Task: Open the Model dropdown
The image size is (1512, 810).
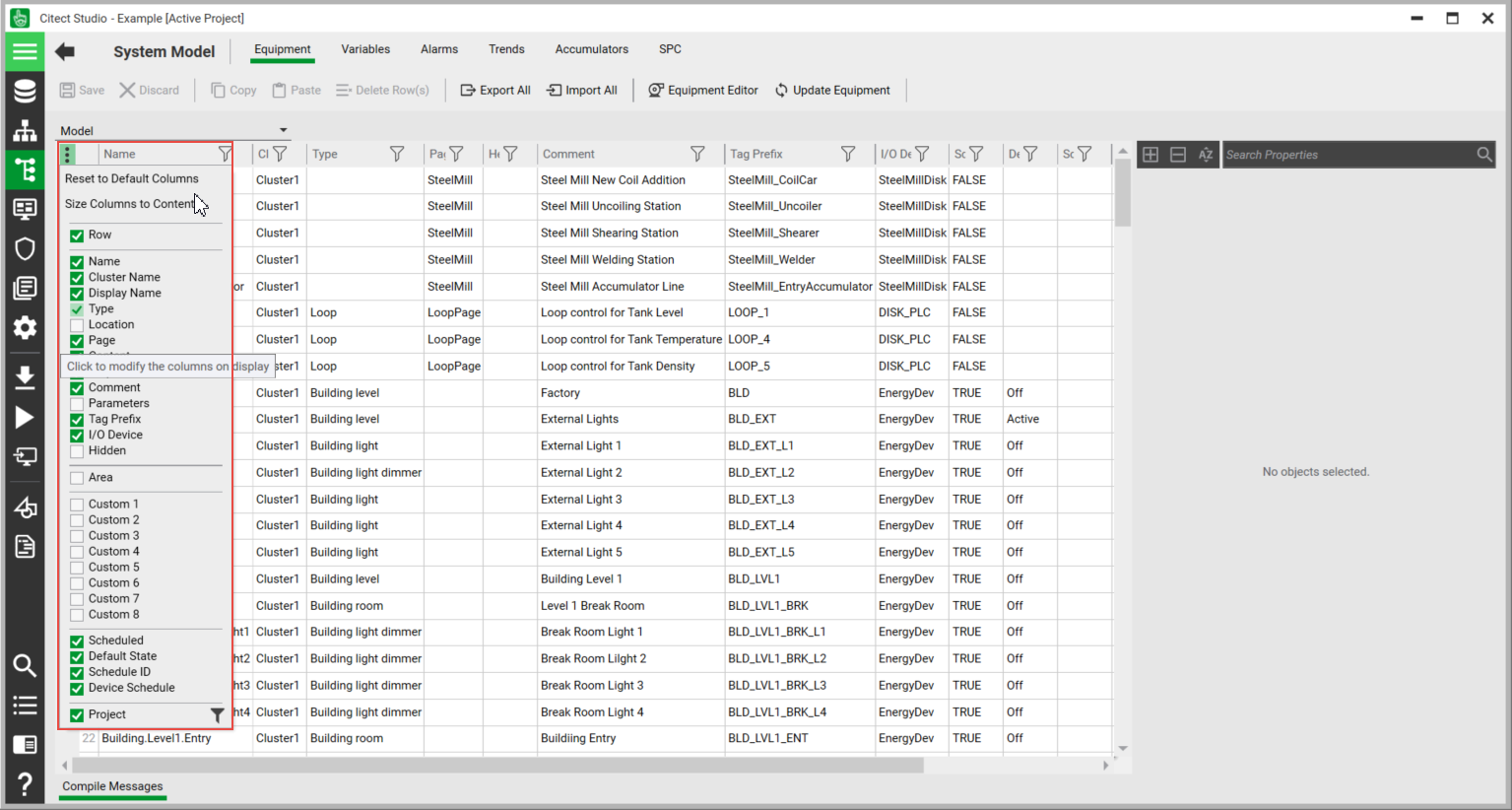Action: [284, 129]
